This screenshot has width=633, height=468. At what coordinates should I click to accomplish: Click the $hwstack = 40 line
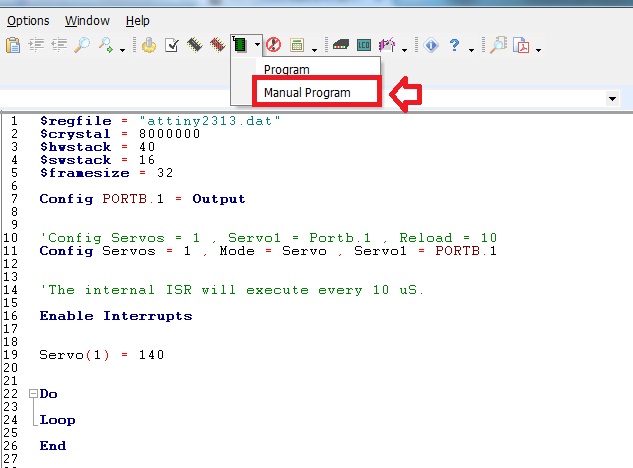tap(97, 147)
